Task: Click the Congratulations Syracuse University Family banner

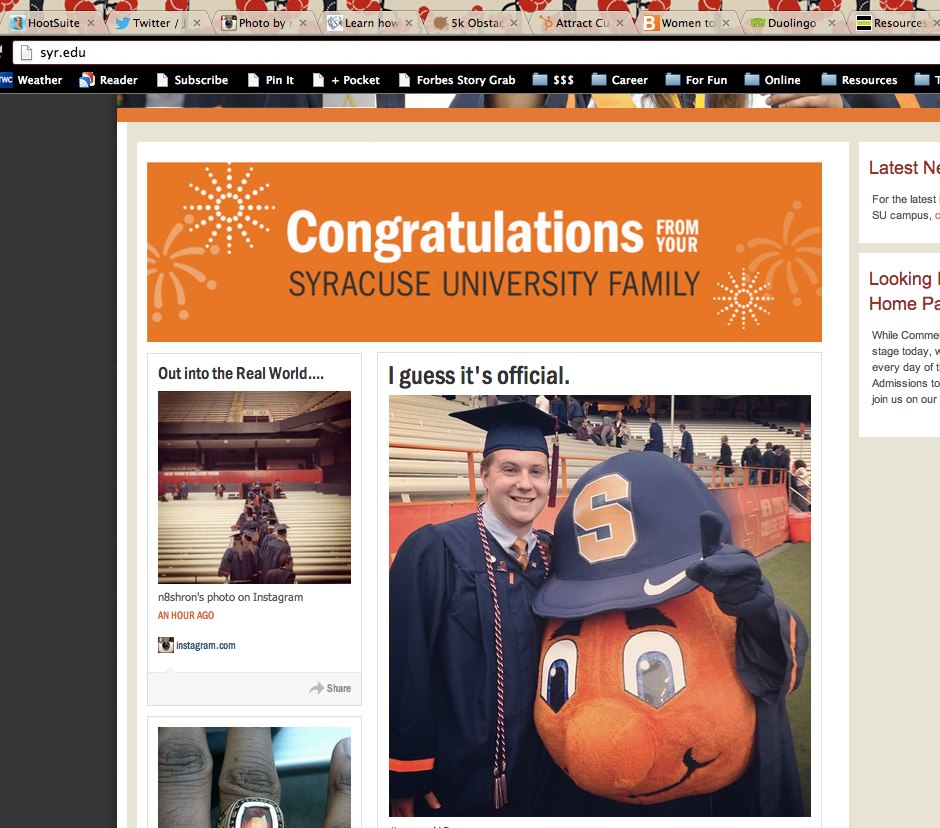Action: pyautogui.click(x=484, y=252)
